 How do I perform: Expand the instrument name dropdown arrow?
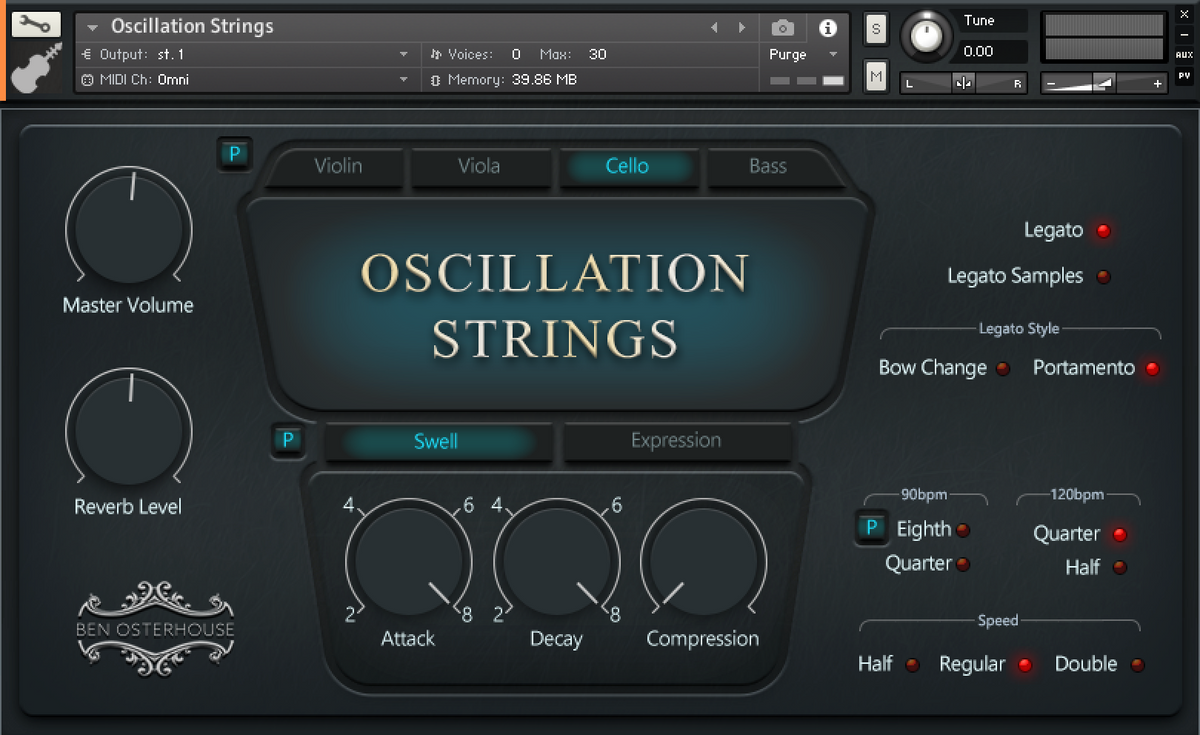tap(93, 28)
